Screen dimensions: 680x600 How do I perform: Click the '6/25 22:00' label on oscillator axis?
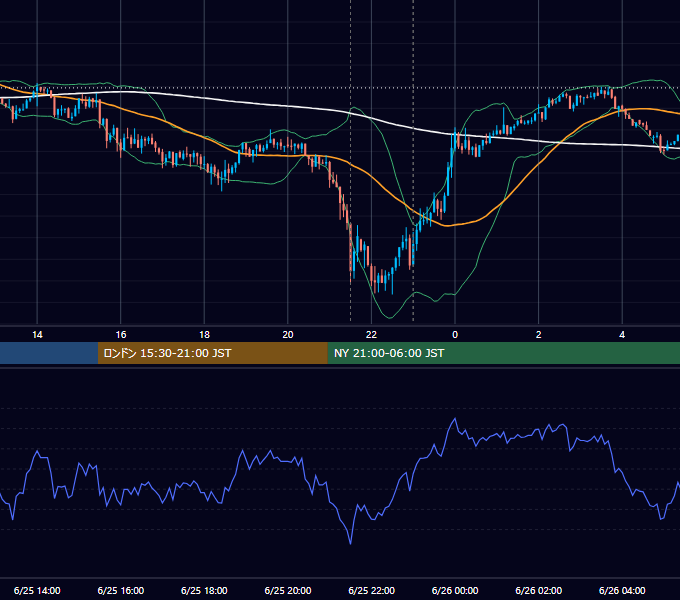(371, 590)
